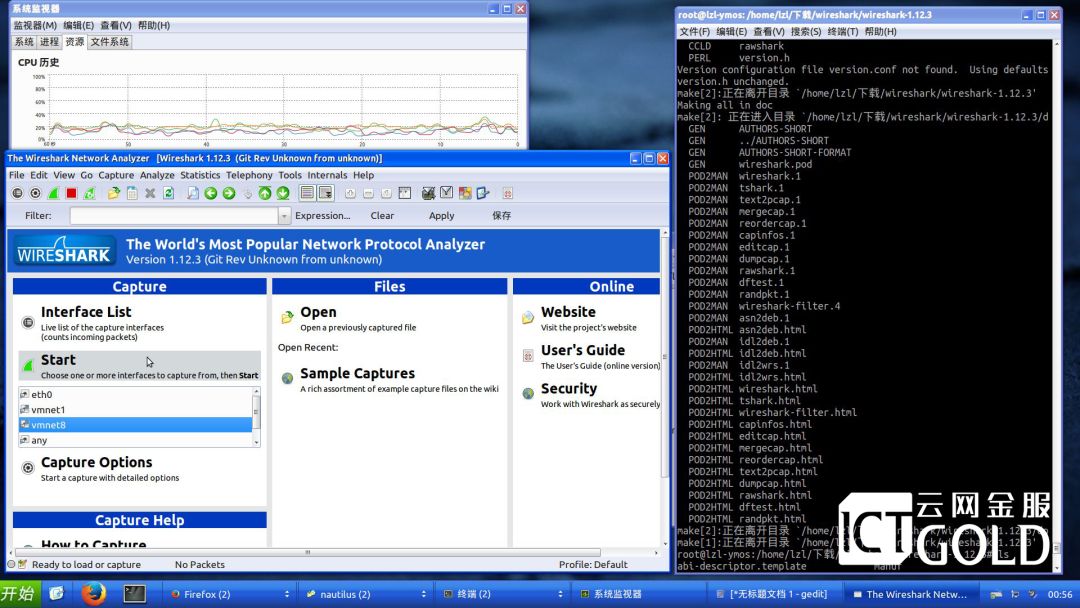Click the 保存 filter button
The width and height of the screenshot is (1080, 608).
501,216
